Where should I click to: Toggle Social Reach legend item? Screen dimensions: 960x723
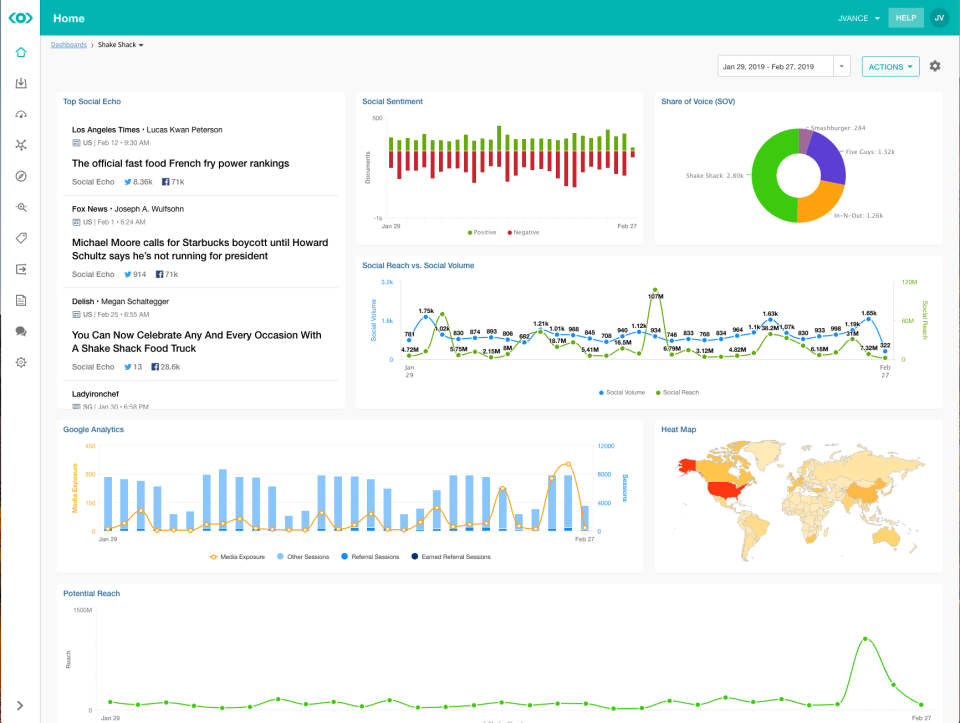[677, 392]
